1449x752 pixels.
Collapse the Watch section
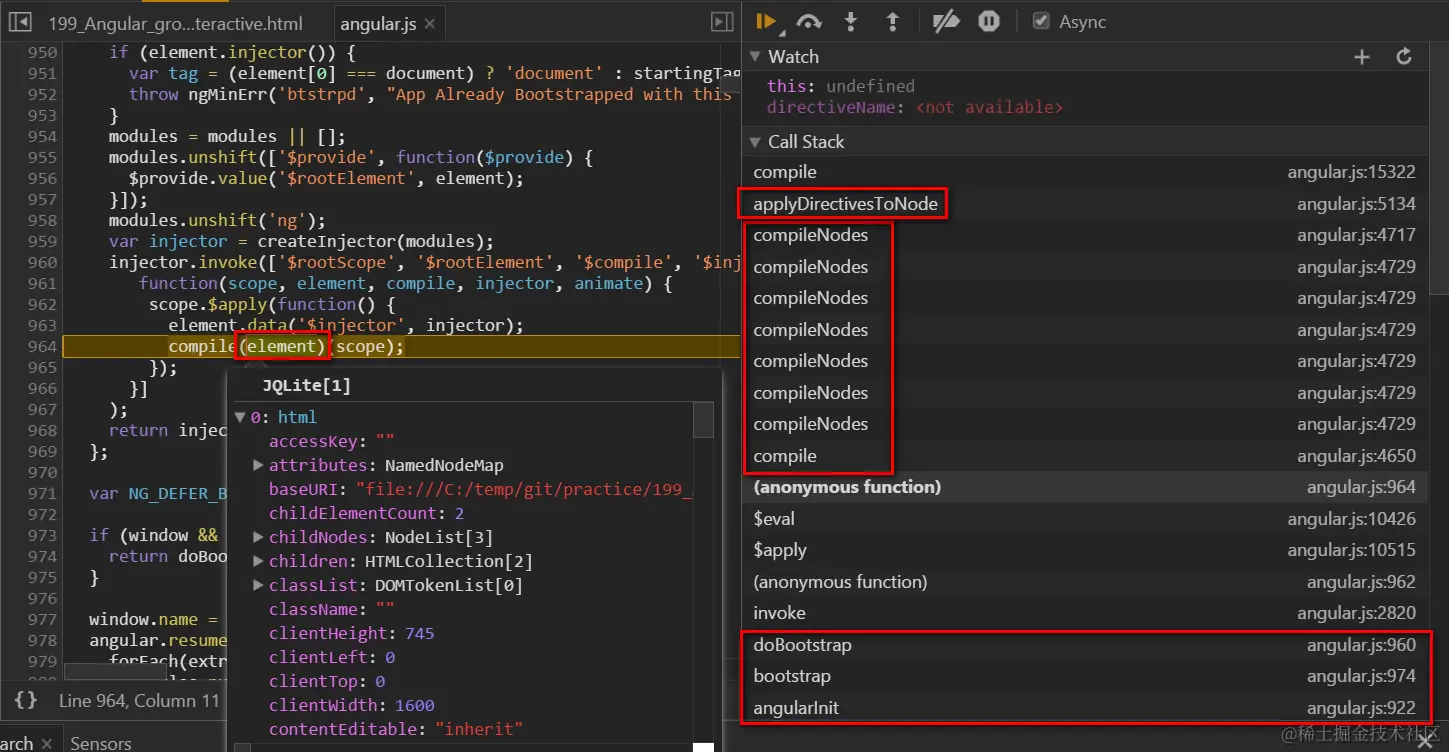click(755, 57)
